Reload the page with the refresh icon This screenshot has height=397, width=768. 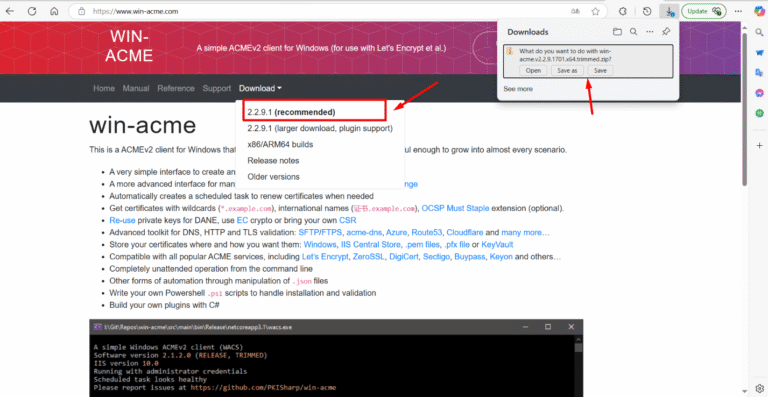pyautogui.click(x=32, y=11)
